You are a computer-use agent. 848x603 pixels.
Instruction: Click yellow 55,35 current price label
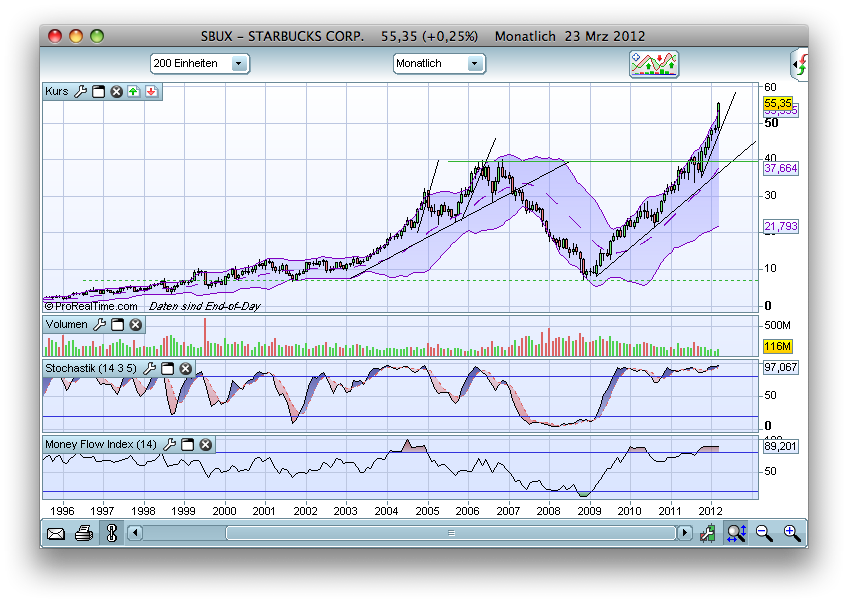point(778,103)
